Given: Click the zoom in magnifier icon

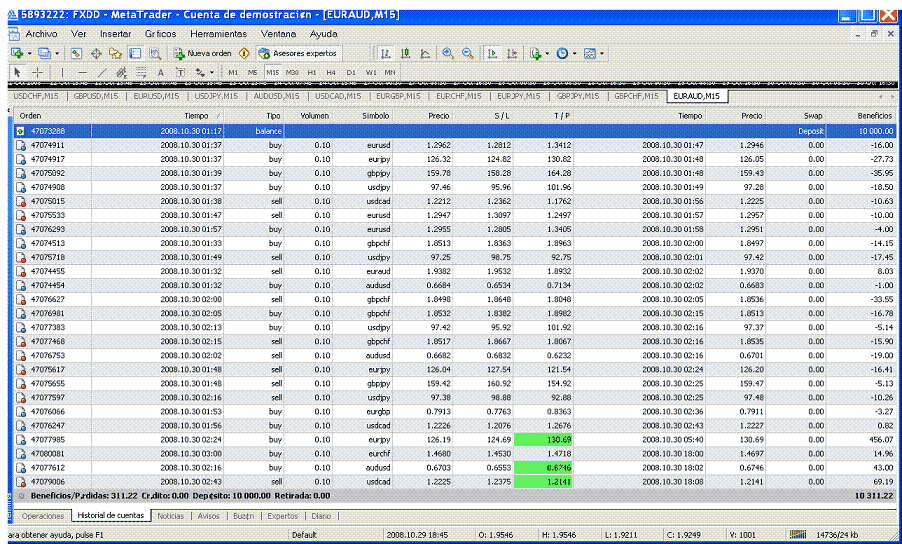Looking at the screenshot, I should coord(447,53).
